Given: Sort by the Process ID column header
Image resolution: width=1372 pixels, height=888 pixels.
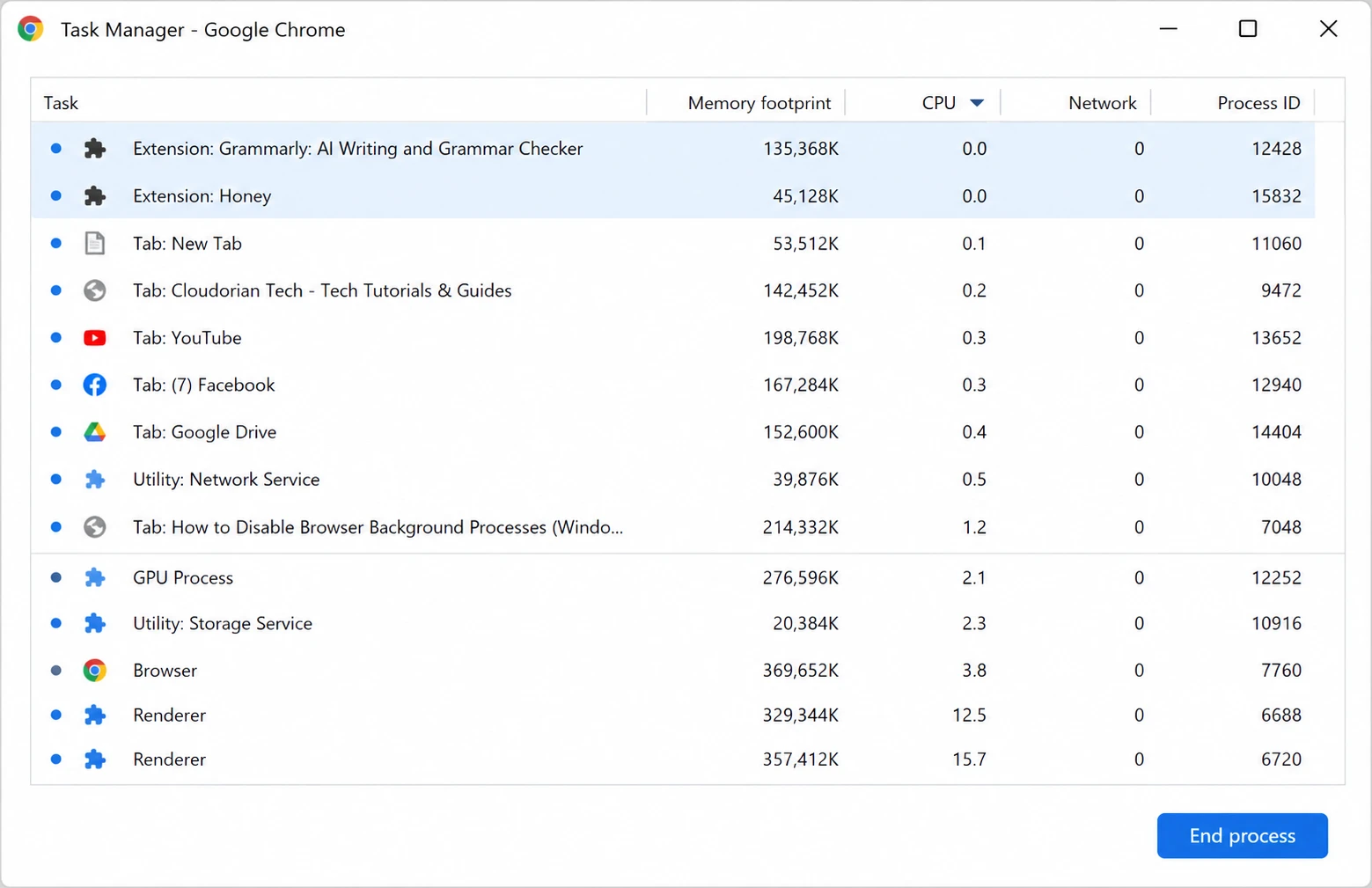Looking at the screenshot, I should click(x=1258, y=103).
